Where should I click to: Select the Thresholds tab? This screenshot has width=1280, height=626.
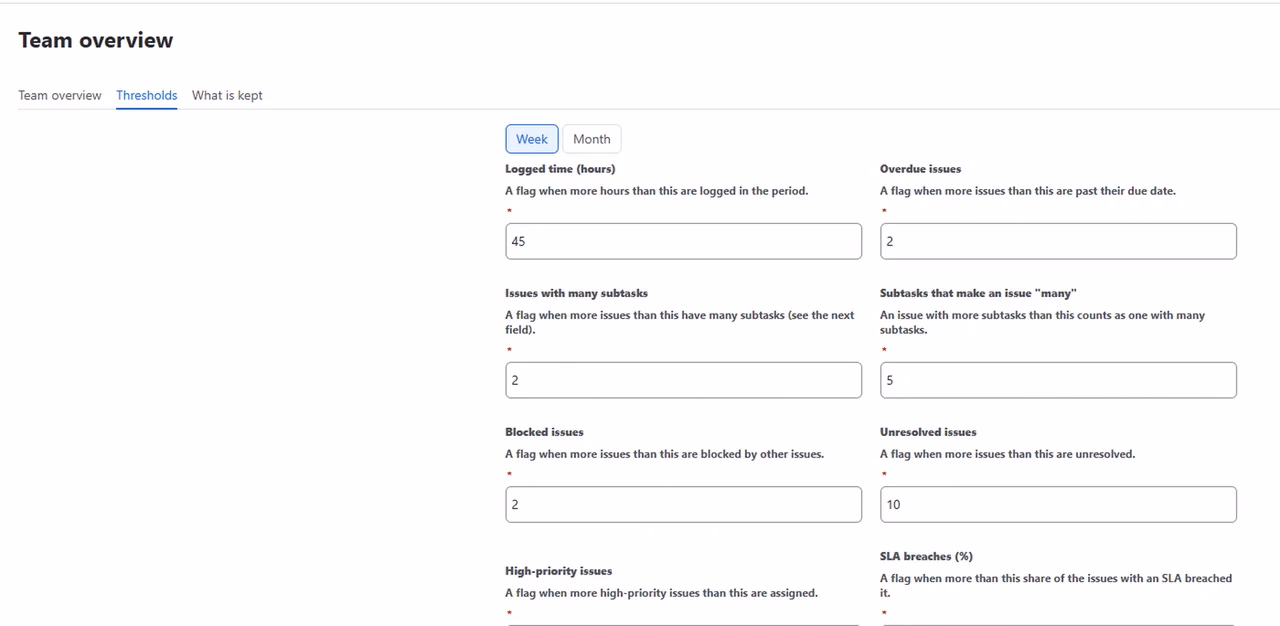tap(147, 95)
